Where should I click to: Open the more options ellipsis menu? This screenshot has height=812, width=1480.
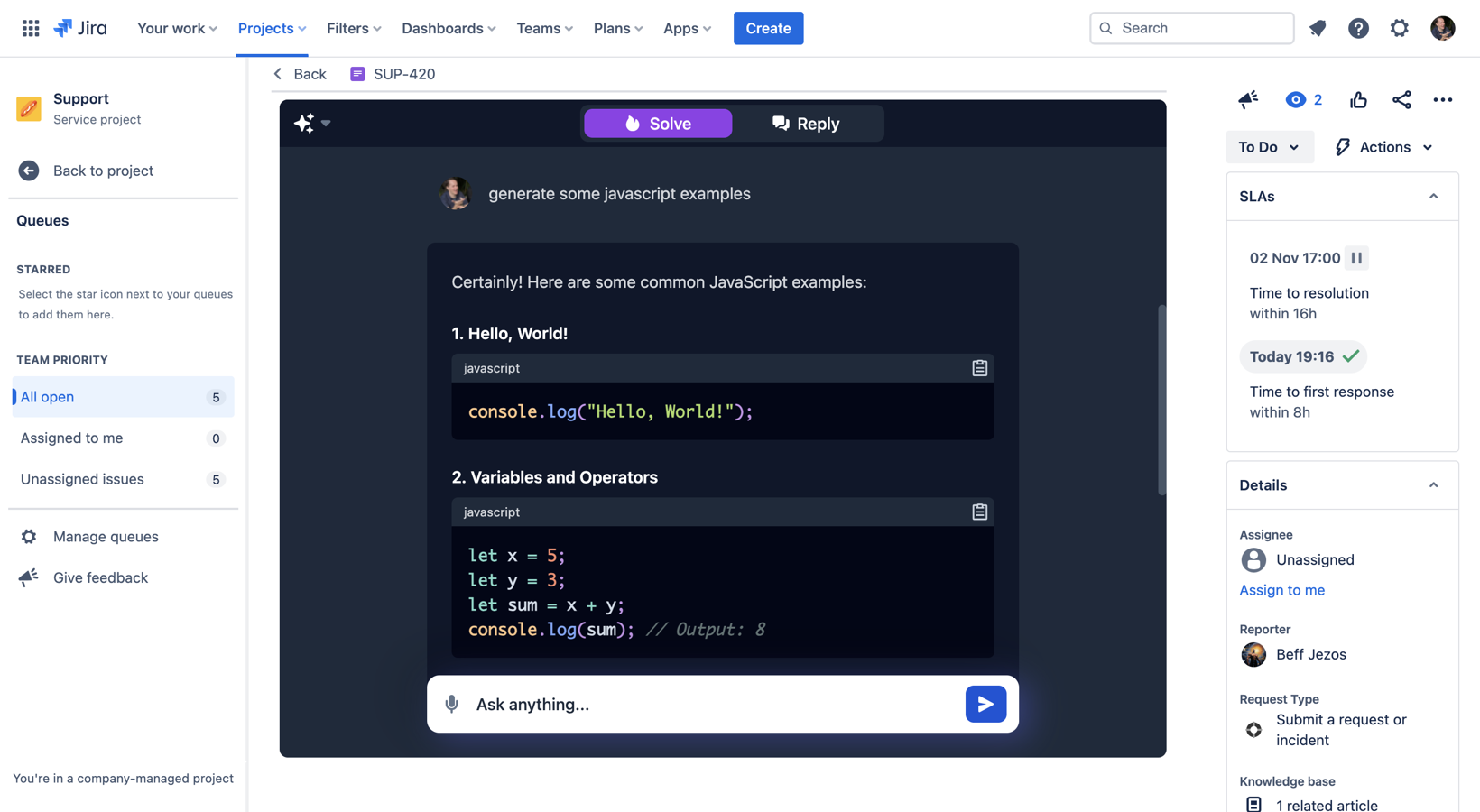click(1443, 100)
